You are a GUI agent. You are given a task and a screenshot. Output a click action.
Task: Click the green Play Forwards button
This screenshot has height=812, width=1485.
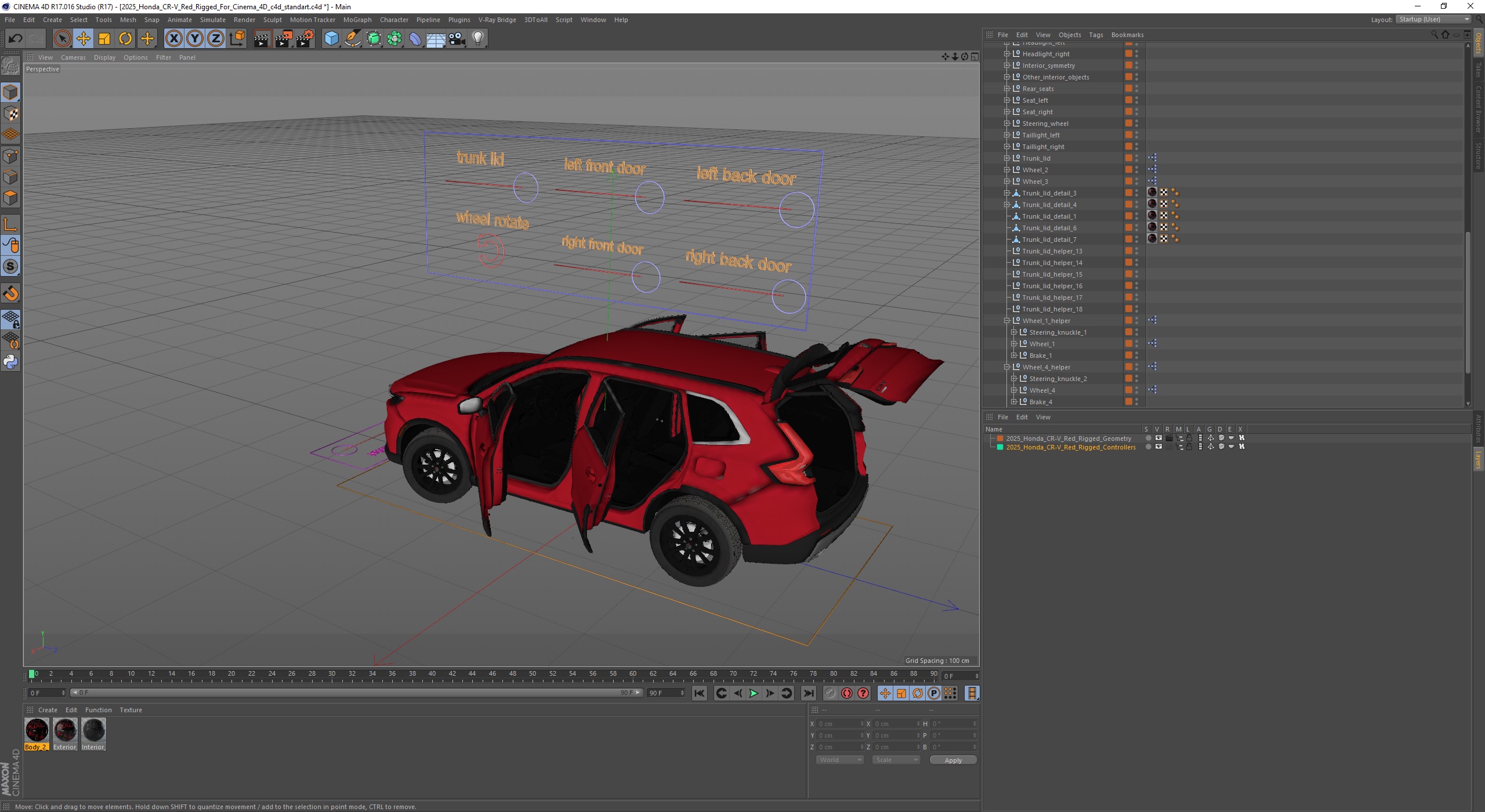coord(754,693)
